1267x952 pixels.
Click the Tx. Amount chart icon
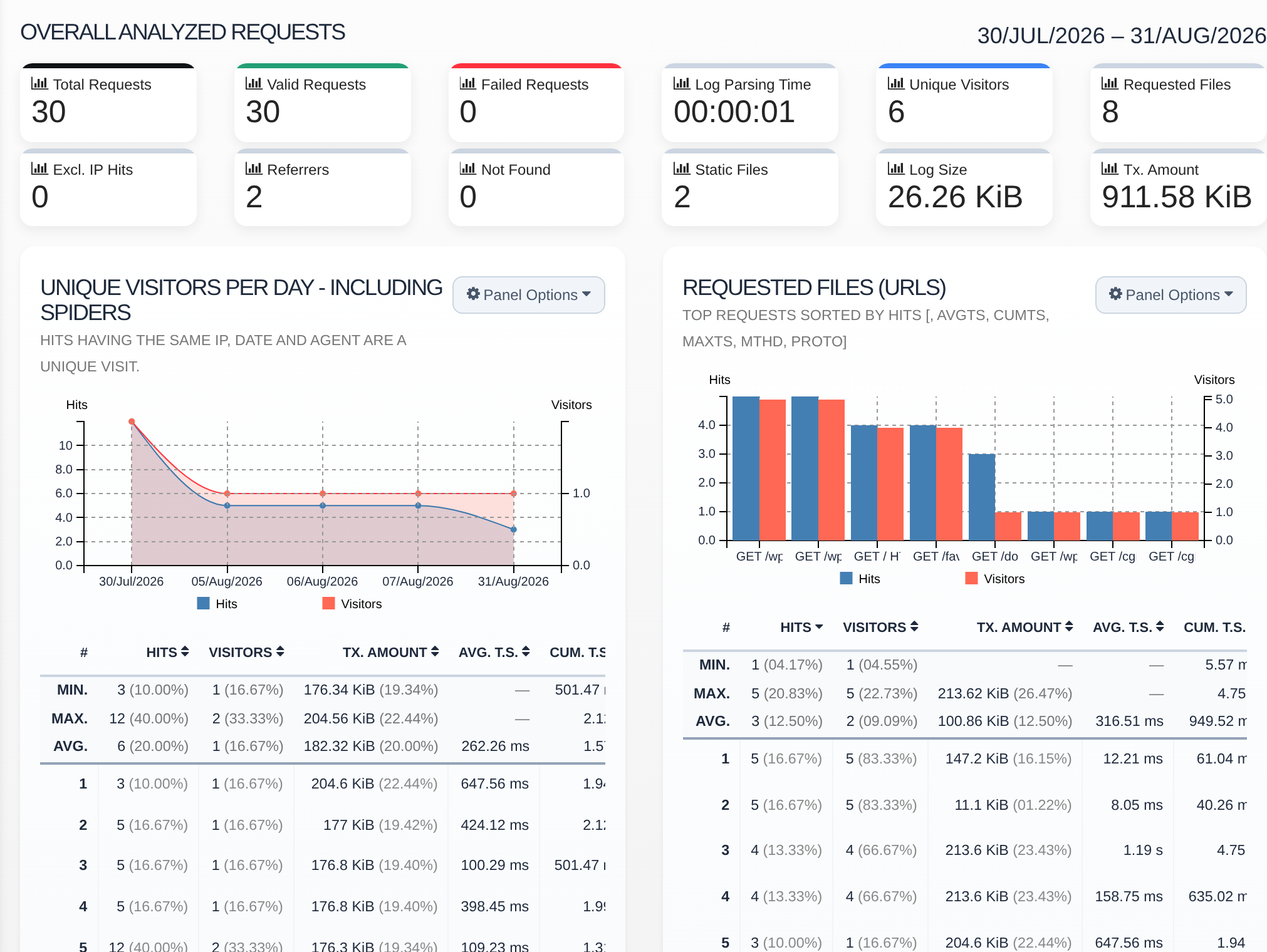tap(1110, 168)
